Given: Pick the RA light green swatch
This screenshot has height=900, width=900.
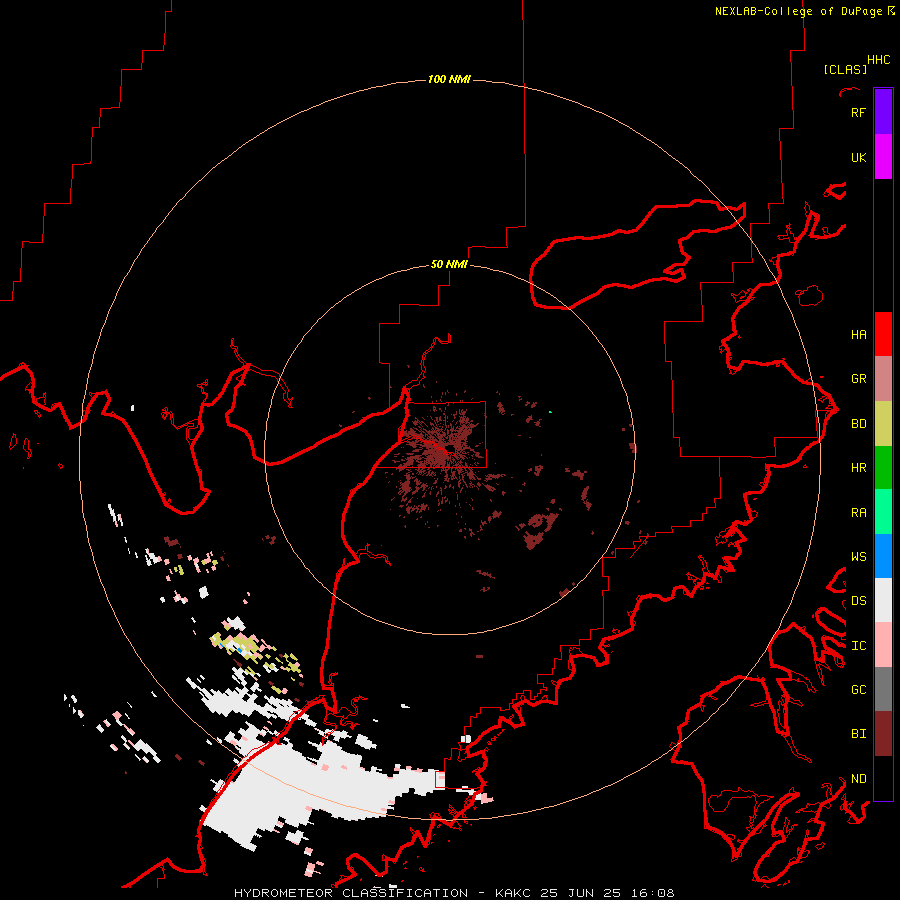Looking at the screenshot, I should (x=883, y=512).
